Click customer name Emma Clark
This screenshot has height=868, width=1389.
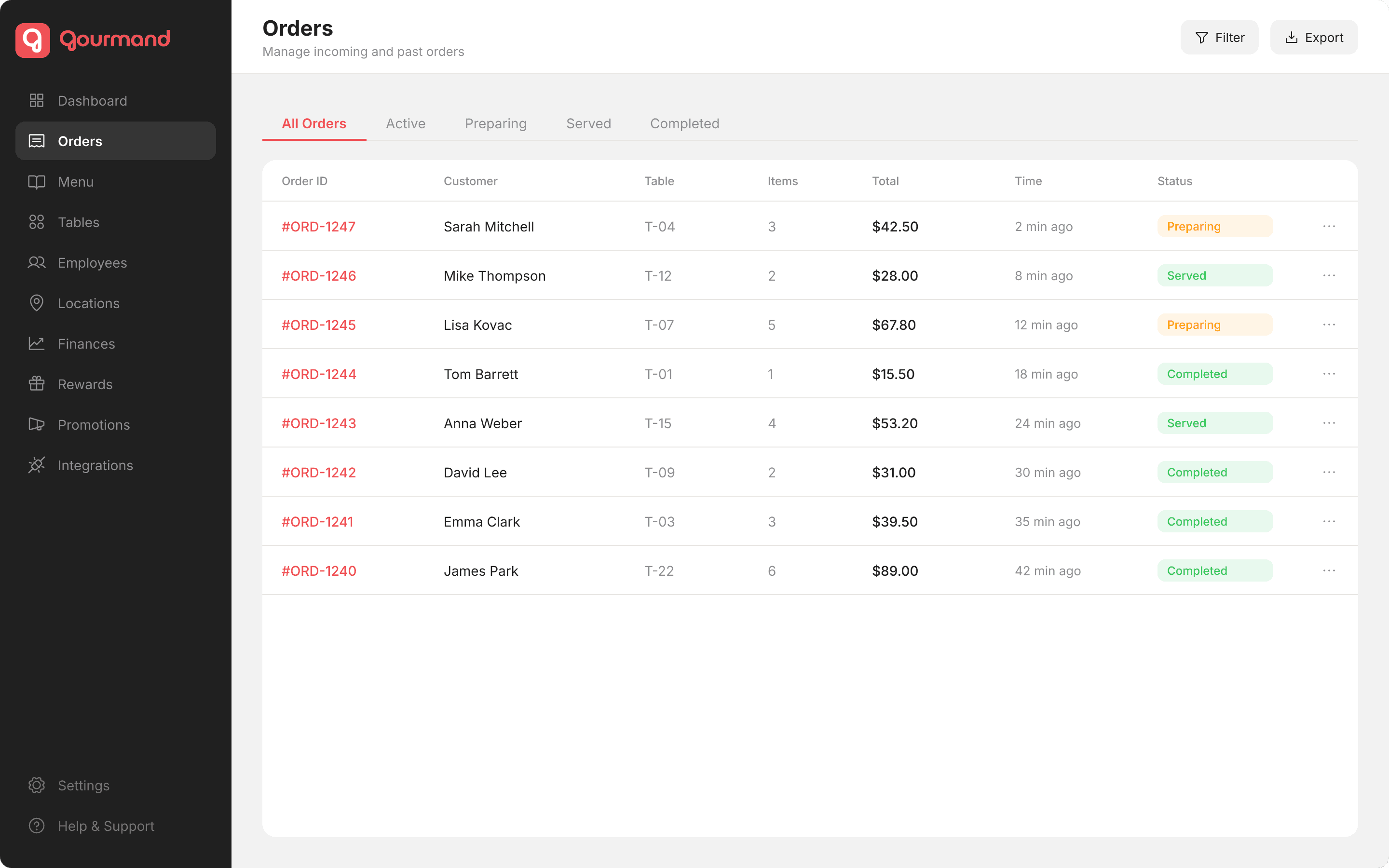point(481,521)
